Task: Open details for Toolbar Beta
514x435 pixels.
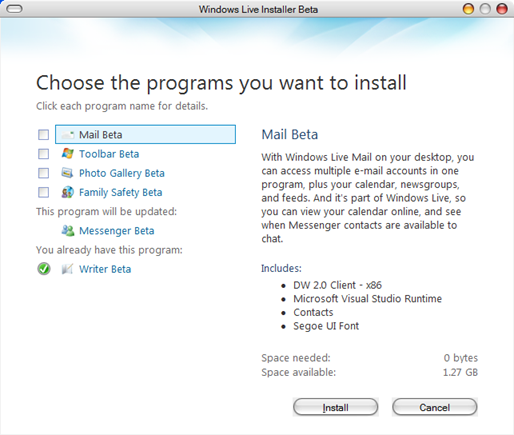Action: [109, 154]
